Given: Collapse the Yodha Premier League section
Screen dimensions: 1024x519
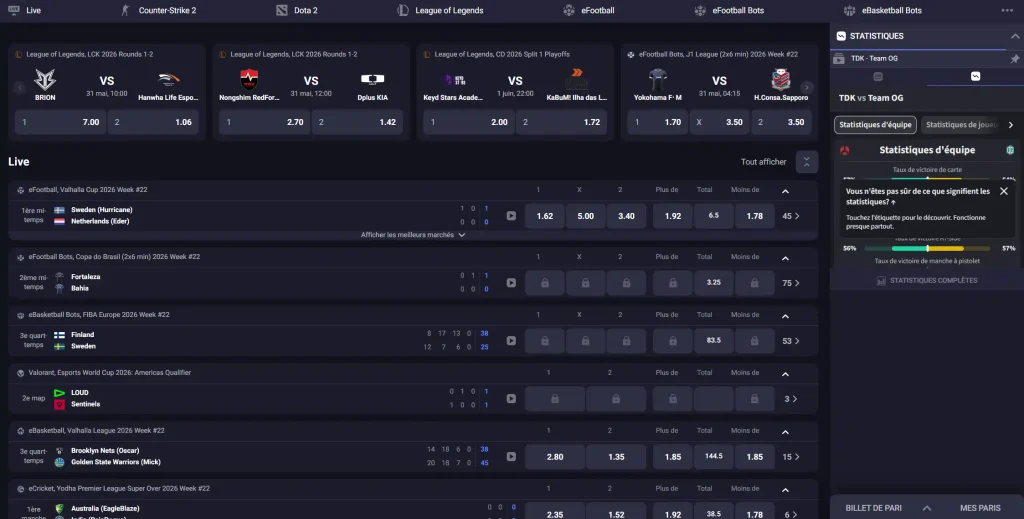Looking at the screenshot, I should click(x=786, y=490).
